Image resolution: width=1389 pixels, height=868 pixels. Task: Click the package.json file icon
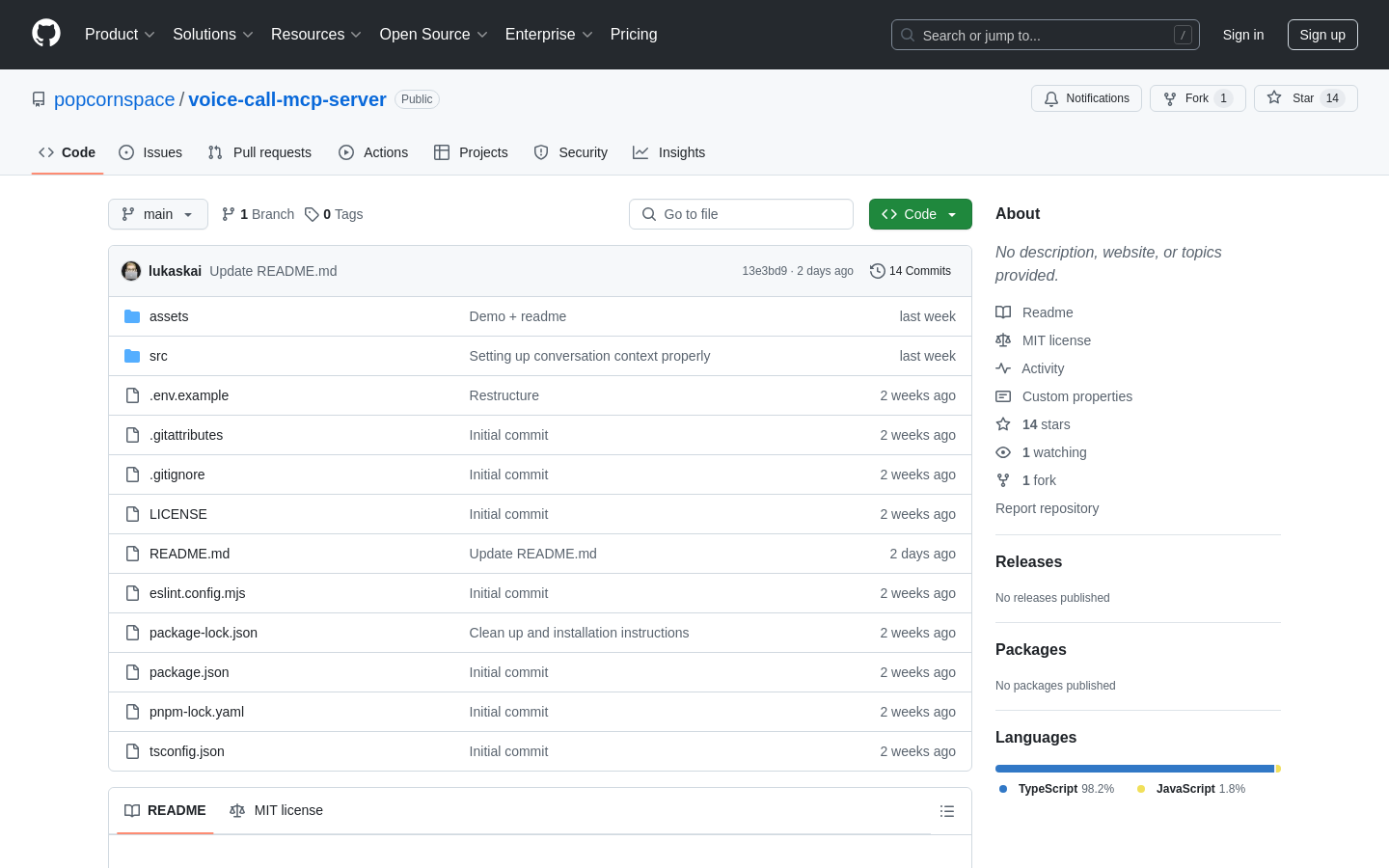coord(132,672)
